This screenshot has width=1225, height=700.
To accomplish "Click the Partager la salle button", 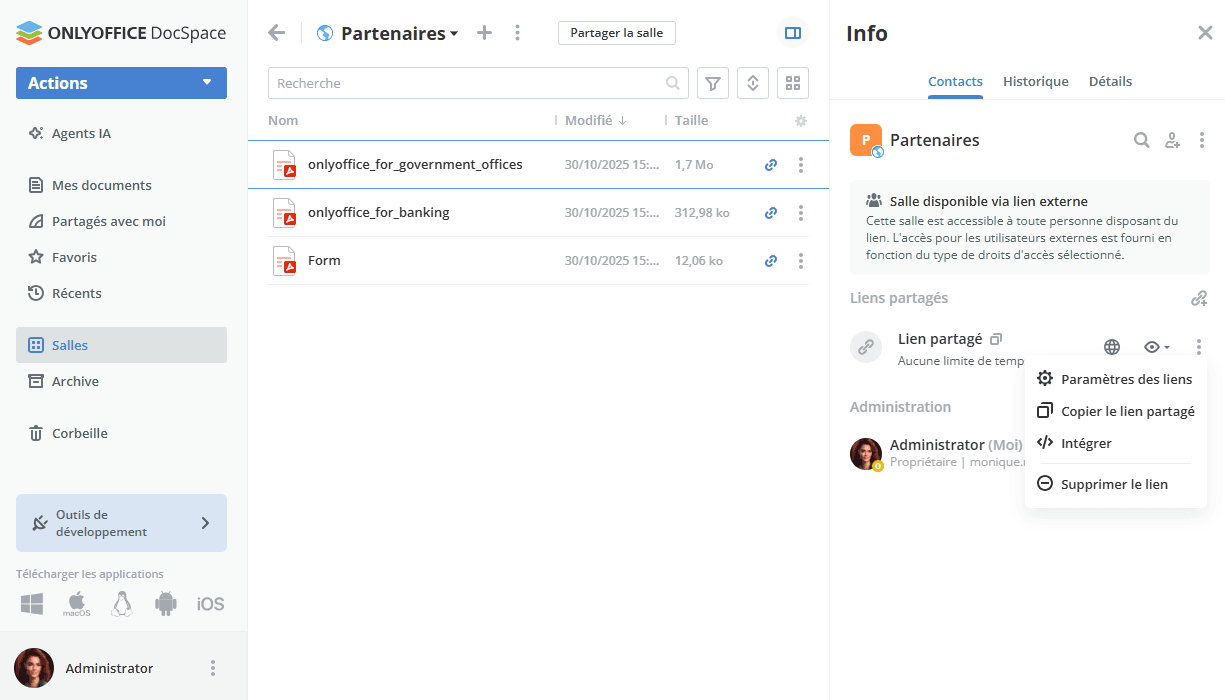I will pos(616,33).
